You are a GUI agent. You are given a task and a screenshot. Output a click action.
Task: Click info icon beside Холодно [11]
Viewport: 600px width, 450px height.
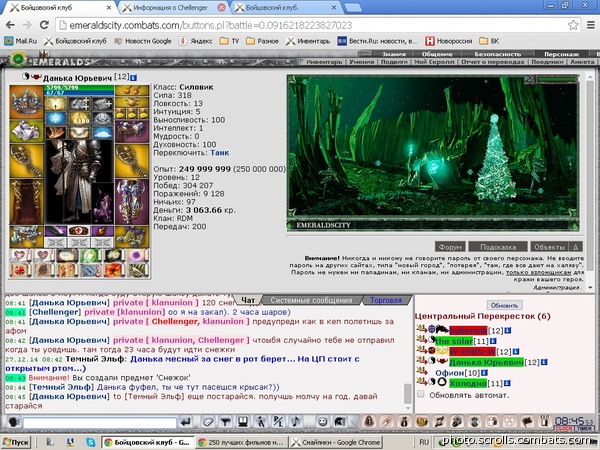pyautogui.click(x=507, y=383)
